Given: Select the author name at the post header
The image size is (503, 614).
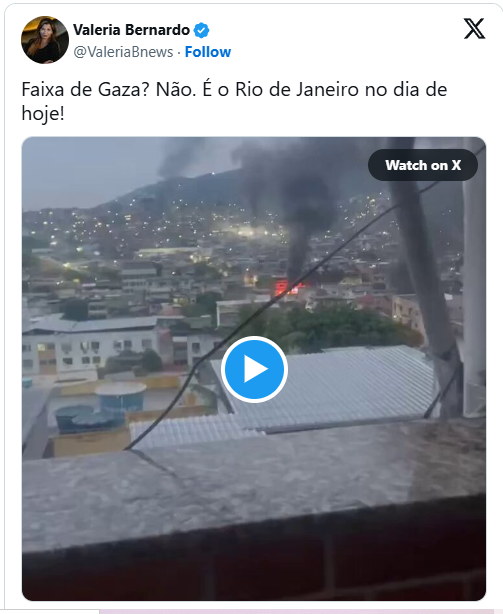Looking at the screenshot, I should point(132,30).
